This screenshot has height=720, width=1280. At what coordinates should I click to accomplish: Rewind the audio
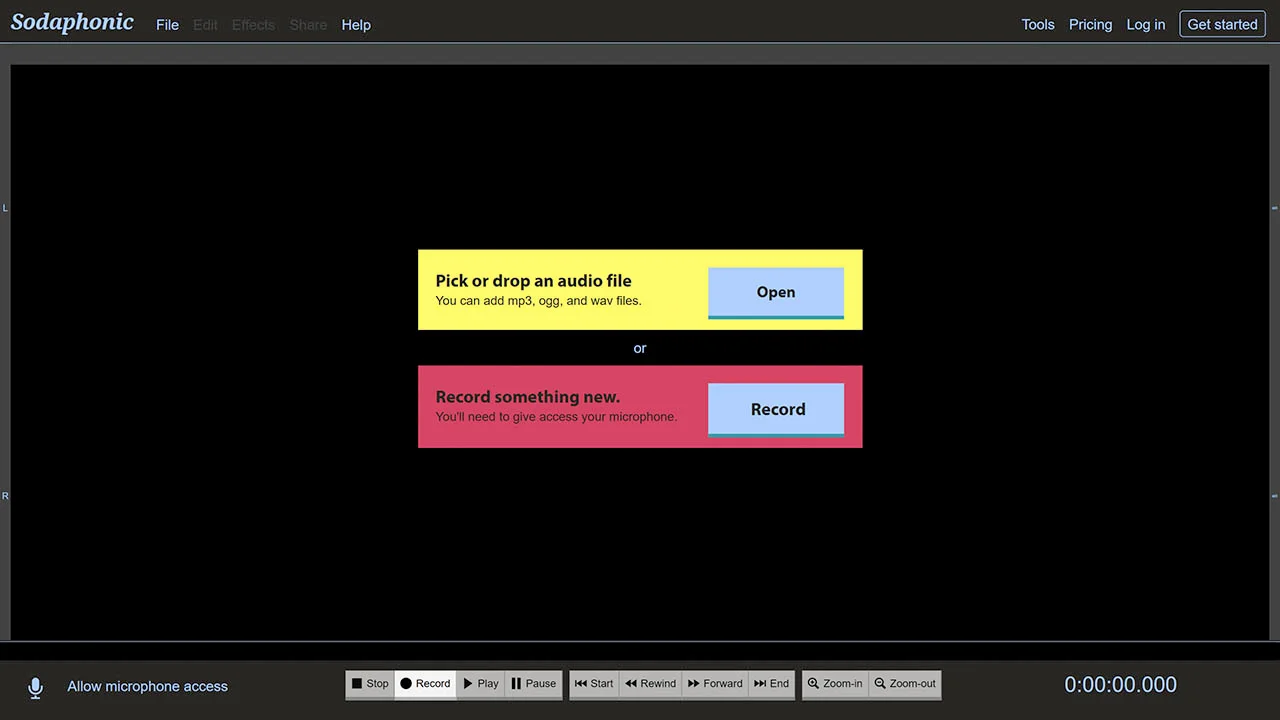[x=650, y=684]
